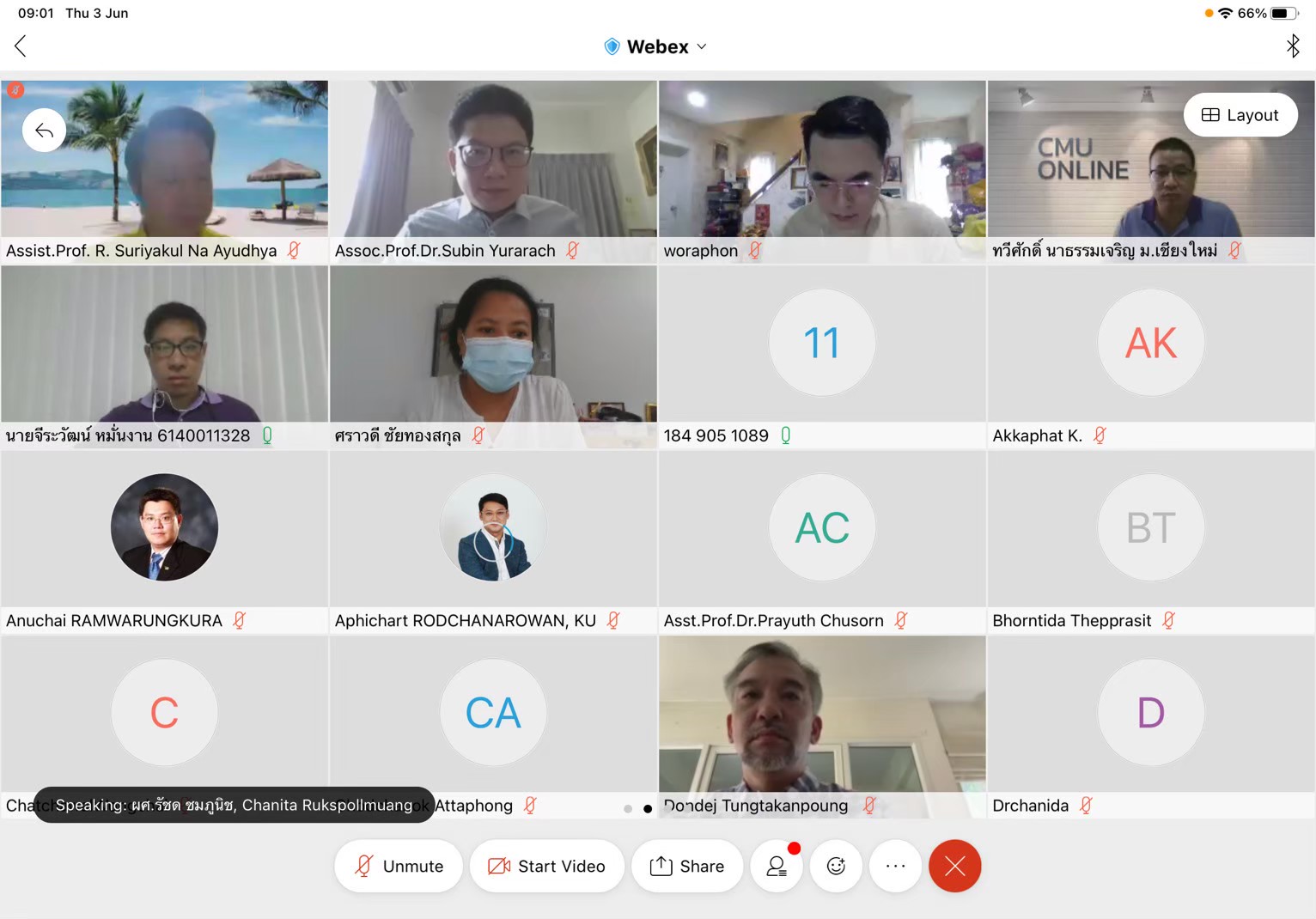Select Assoc.Prof.Dr.Subin Yurarach video tile

pyautogui.click(x=493, y=171)
